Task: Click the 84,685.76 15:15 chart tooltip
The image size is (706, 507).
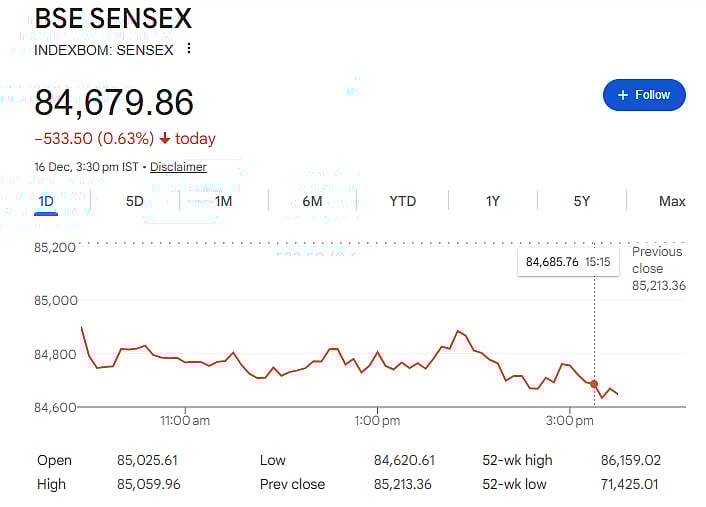Action: click(x=567, y=262)
